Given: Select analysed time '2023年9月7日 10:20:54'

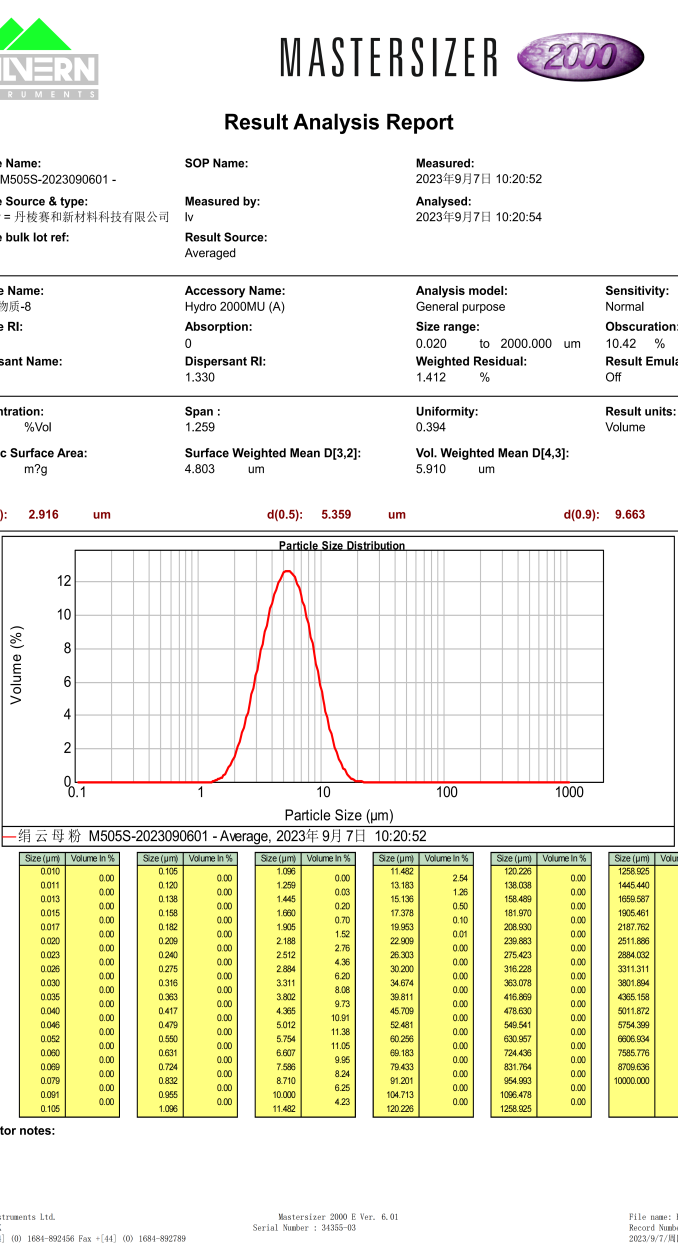Looking at the screenshot, I should coord(479,216).
